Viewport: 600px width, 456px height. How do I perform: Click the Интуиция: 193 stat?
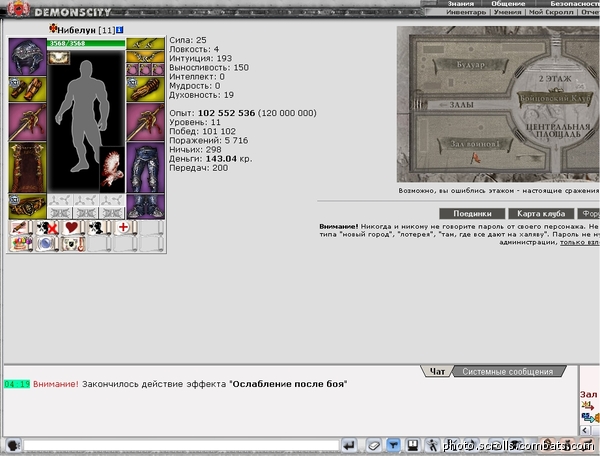pyautogui.click(x=201, y=59)
